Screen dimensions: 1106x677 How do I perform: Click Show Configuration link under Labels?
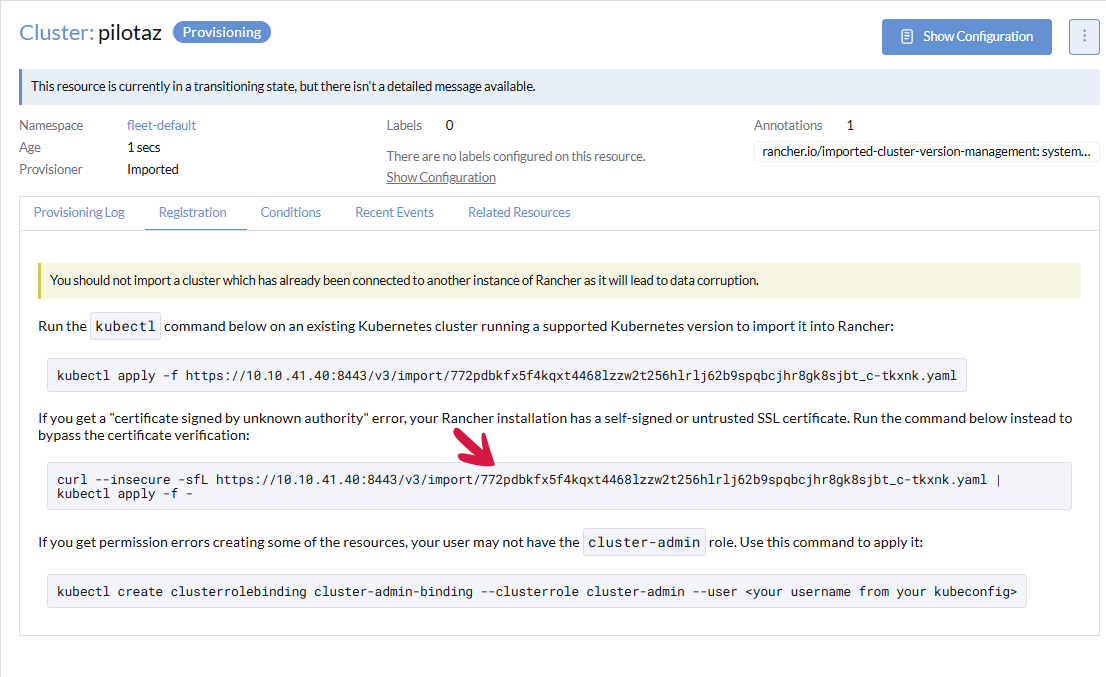click(441, 177)
